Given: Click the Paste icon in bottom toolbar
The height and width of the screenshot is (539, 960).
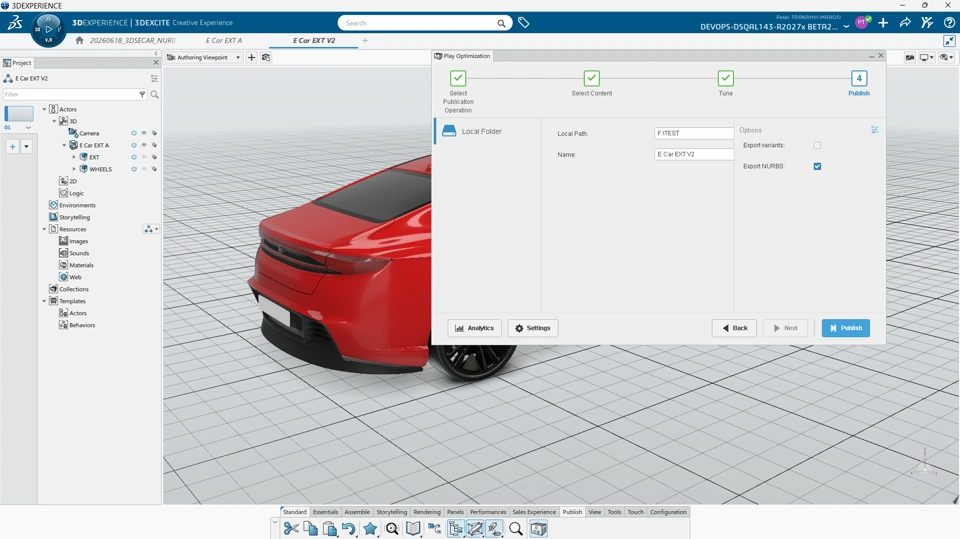Looking at the screenshot, I should tap(330, 529).
